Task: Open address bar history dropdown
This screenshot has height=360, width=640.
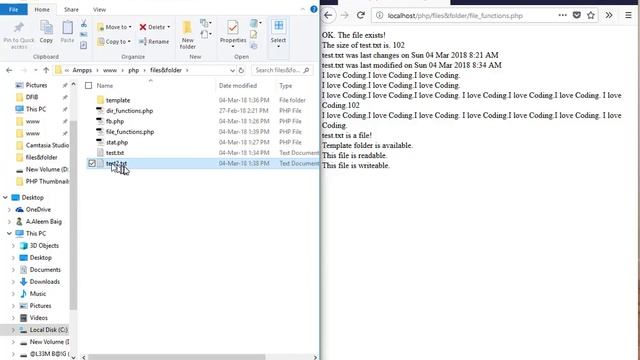Action: [x=232, y=70]
